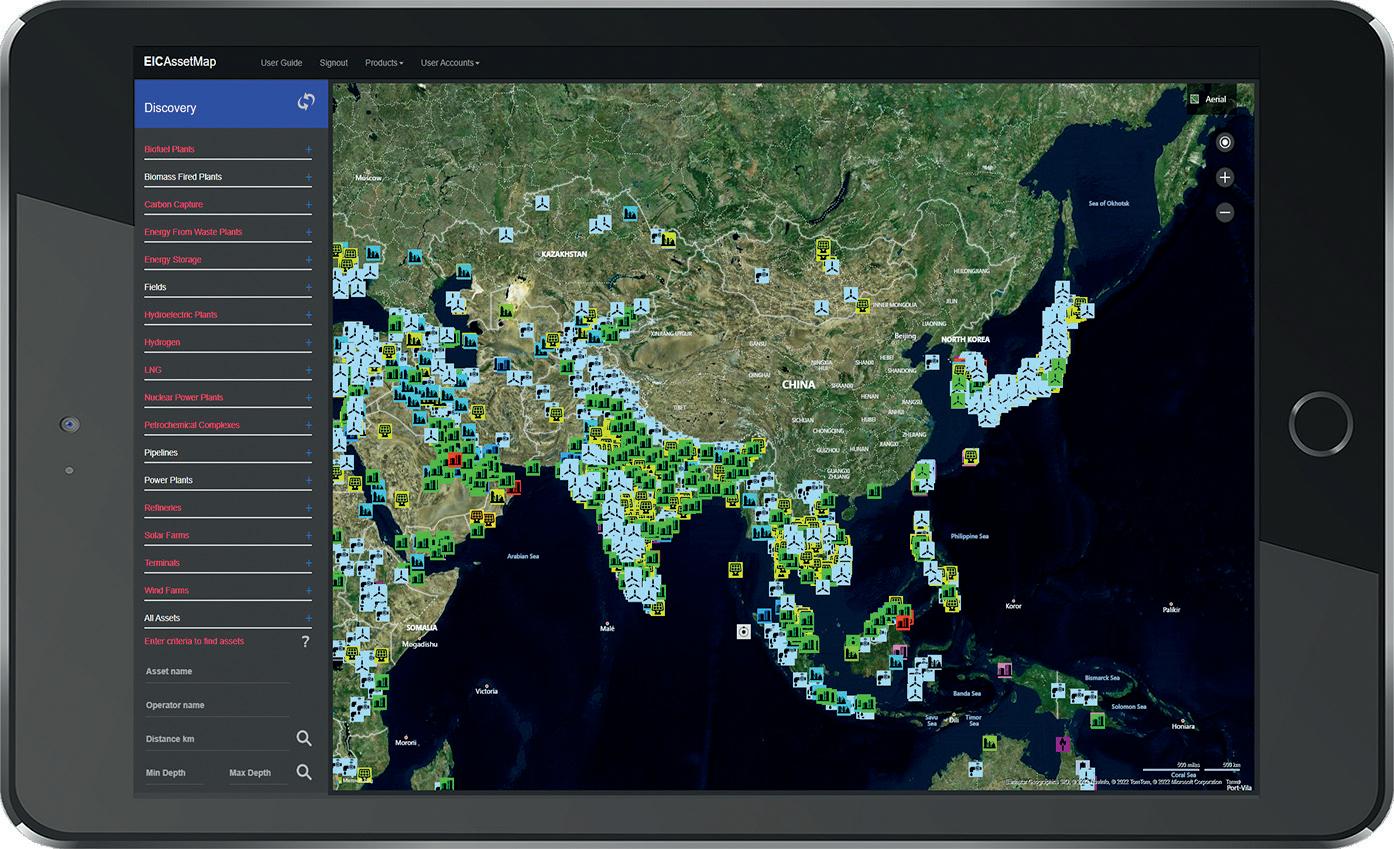Select the Solar Farms category
This screenshot has height=849, width=1394.
tap(166, 535)
